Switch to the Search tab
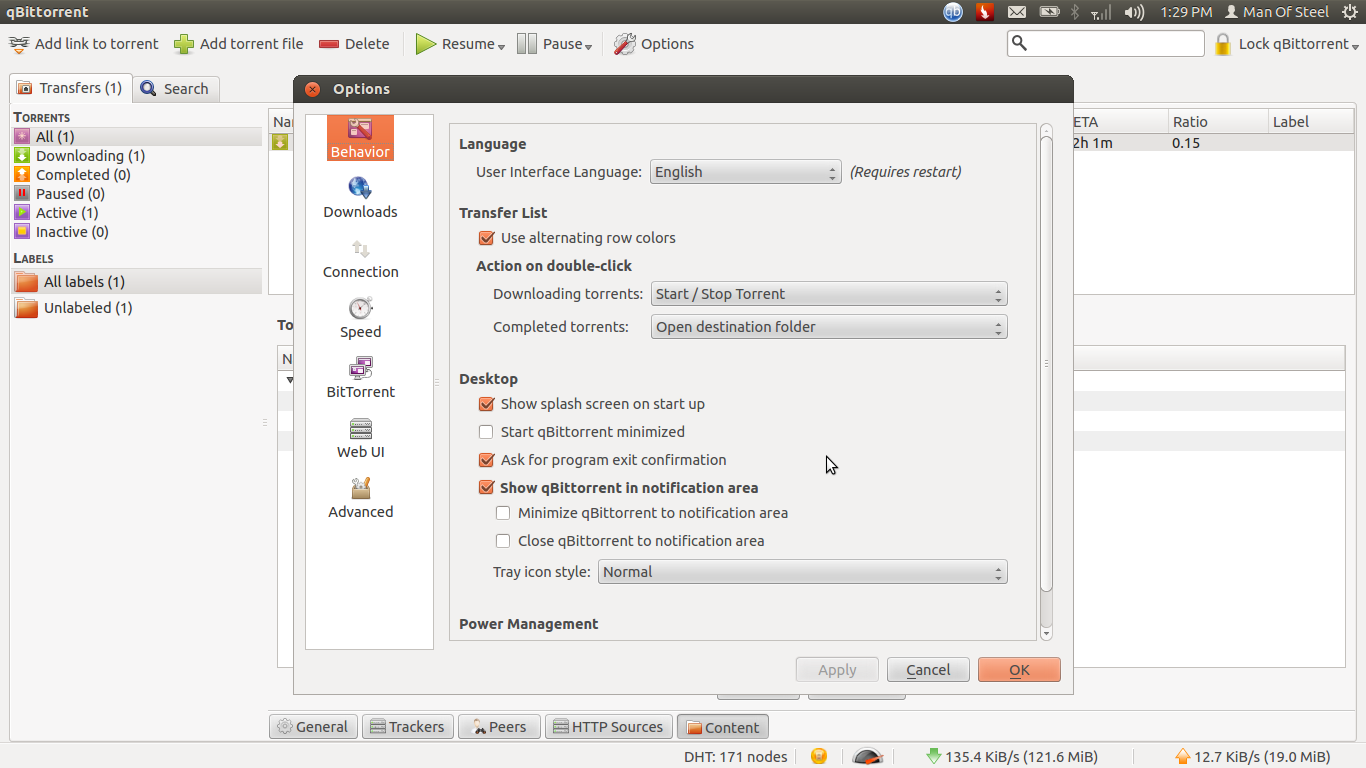Image resolution: width=1366 pixels, height=768 pixels. (x=176, y=88)
